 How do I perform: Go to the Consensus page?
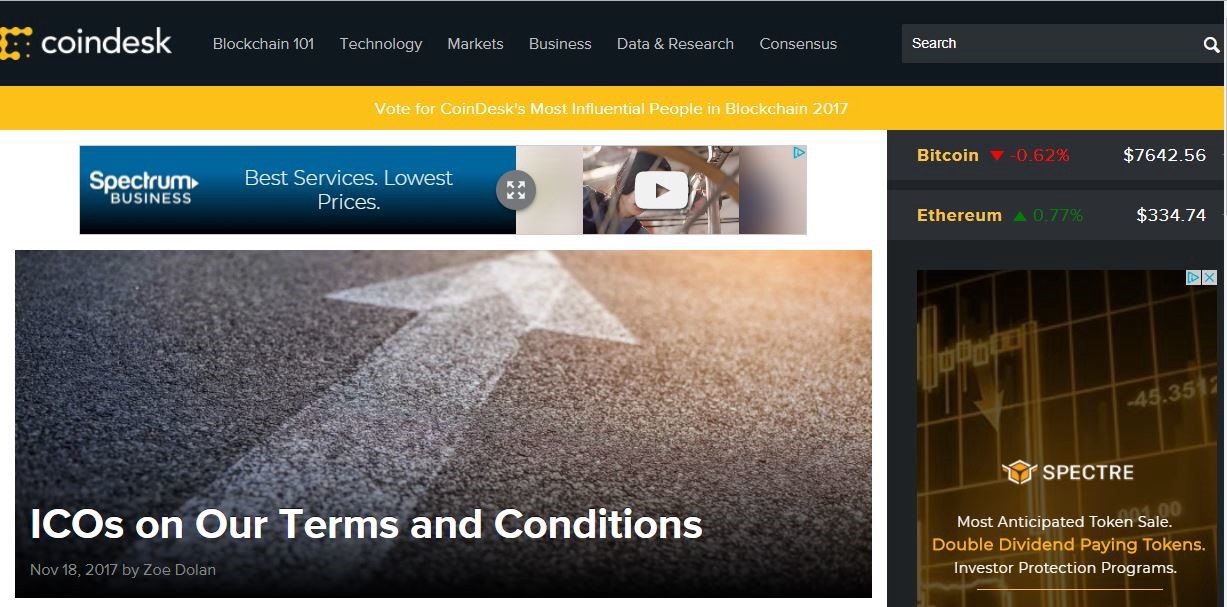[x=798, y=44]
